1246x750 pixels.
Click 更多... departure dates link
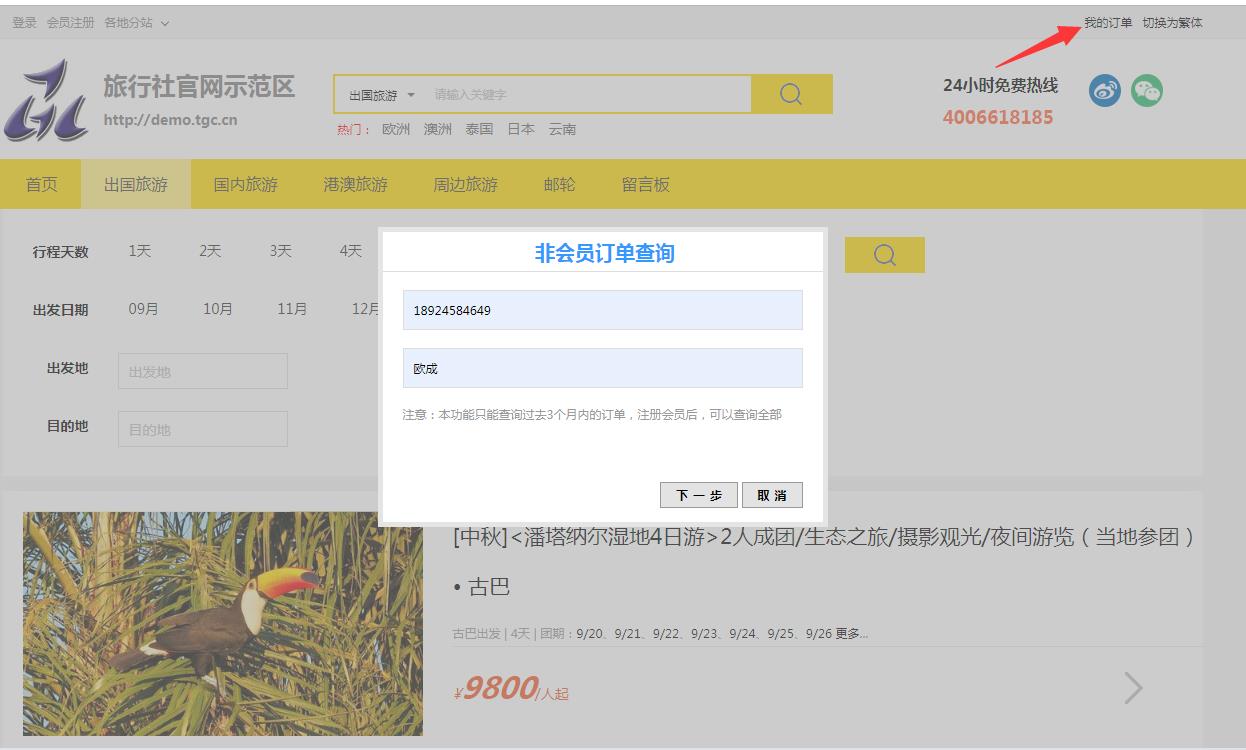pyautogui.click(x=852, y=633)
